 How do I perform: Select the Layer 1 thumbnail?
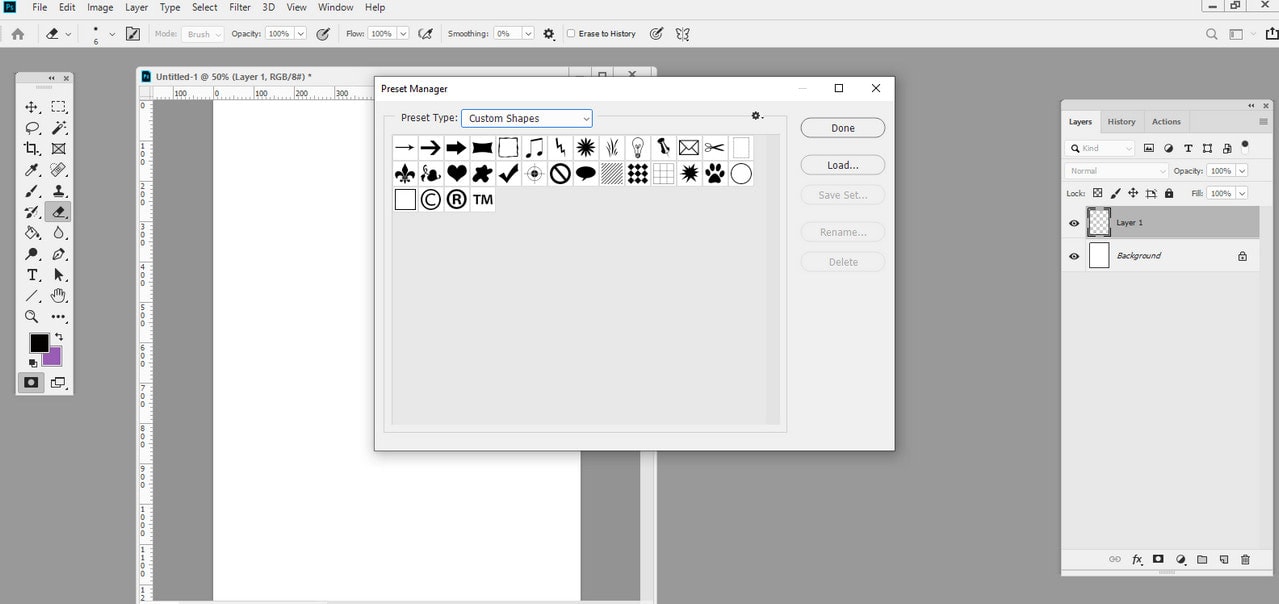[x=1099, y=222]
